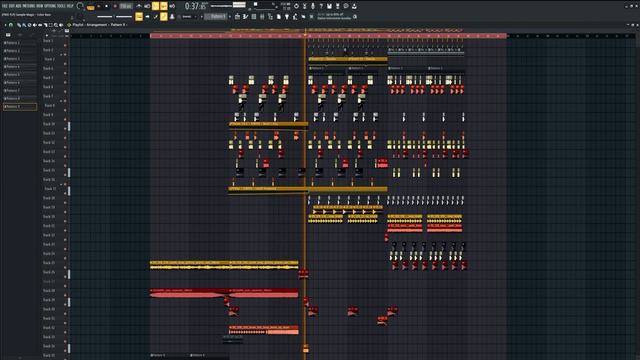Open Pattern 9 breadcrumb in playlist title

(118, 25)
